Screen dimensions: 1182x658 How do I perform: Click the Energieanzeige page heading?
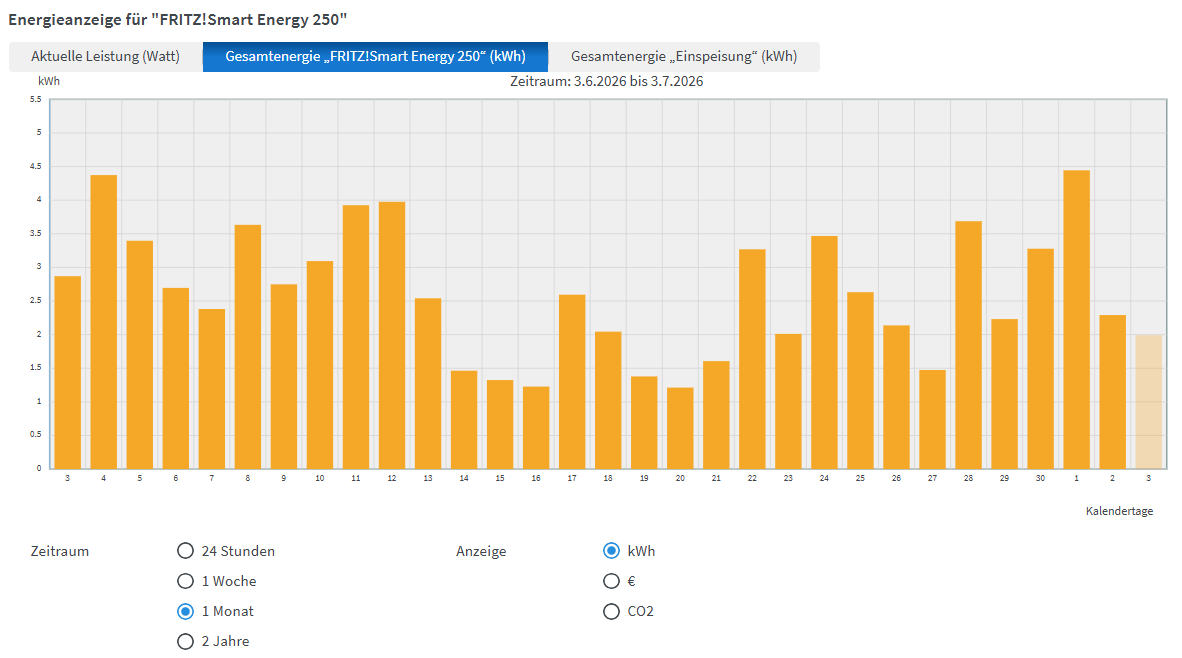pyautogui.click(x=178, y=20)
